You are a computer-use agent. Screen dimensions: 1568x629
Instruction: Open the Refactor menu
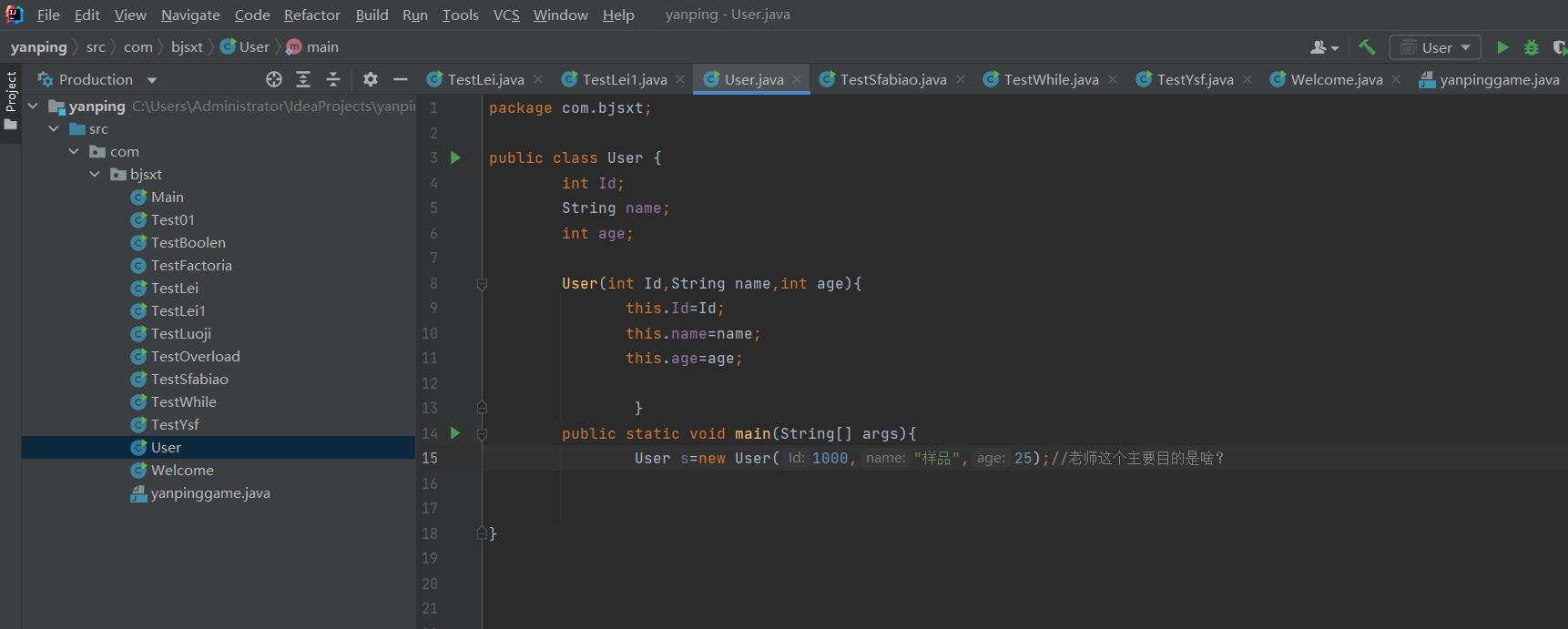tap(312, 15)
